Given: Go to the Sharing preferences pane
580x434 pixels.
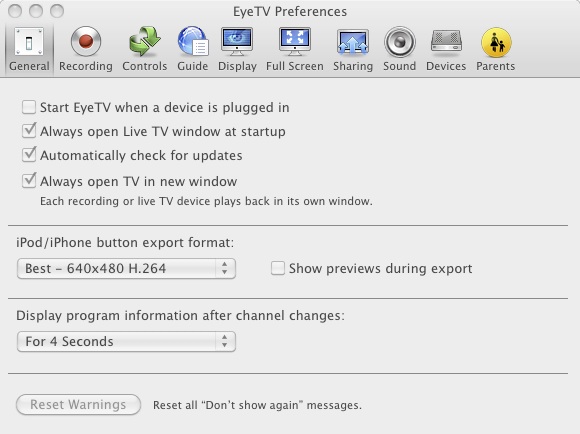Looking at the screenshot, I should pyautogui.click(x=353, y=50).
